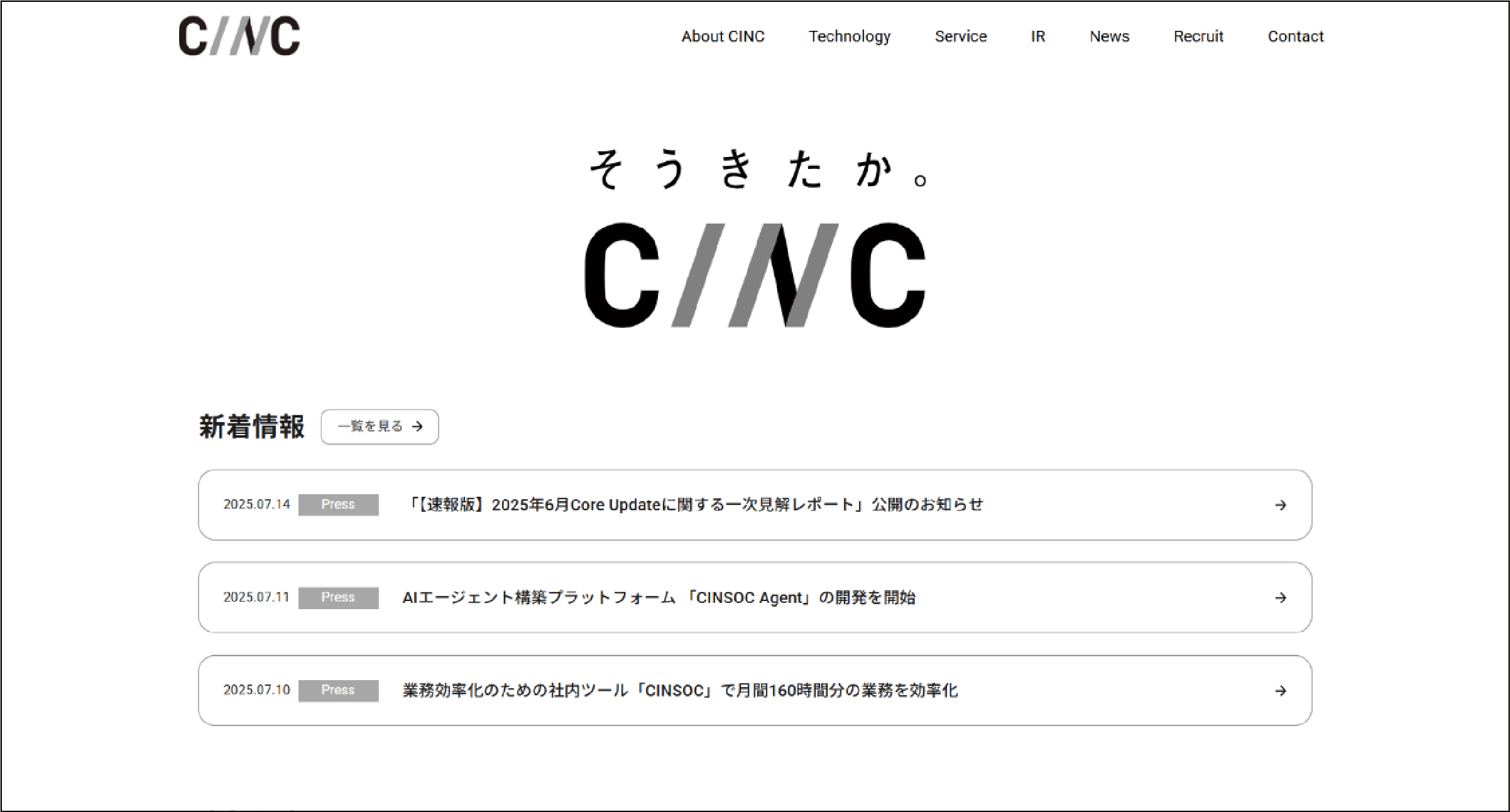Screen dimensions: 1510x812
Task: Open the CINSOC 160時間 efficiency news
Action: click(680, 691)
